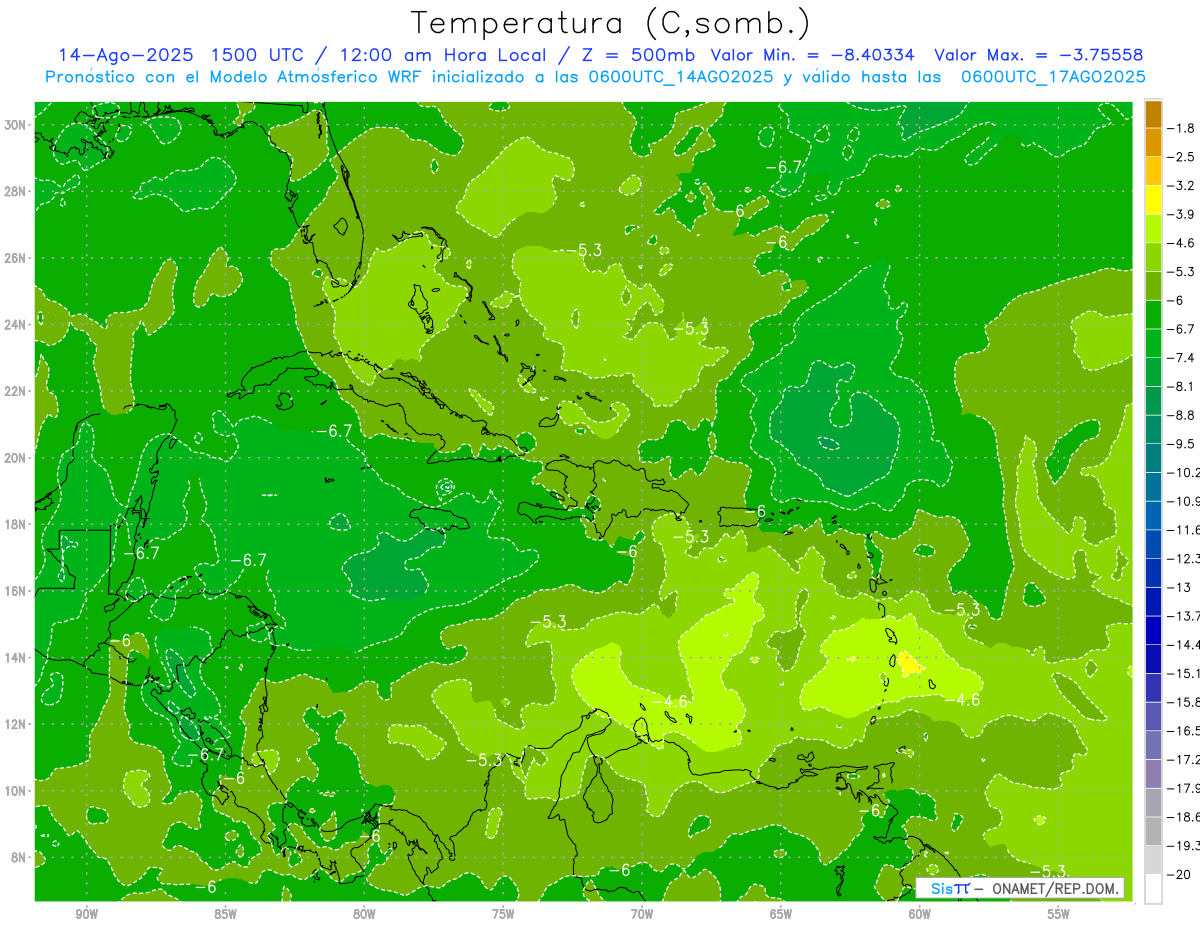1200x927 pixels.
Task: Click the '-3.2' color scale label
Action: [x=1182, y=186]
